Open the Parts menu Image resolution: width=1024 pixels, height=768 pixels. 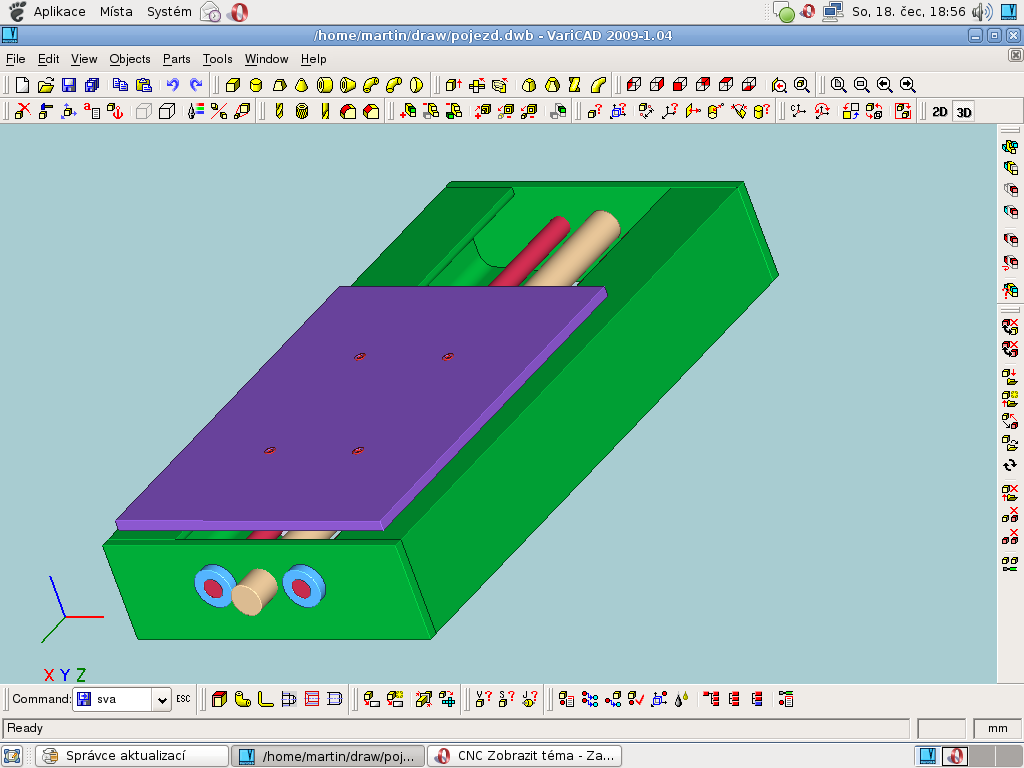coord(176,59)
